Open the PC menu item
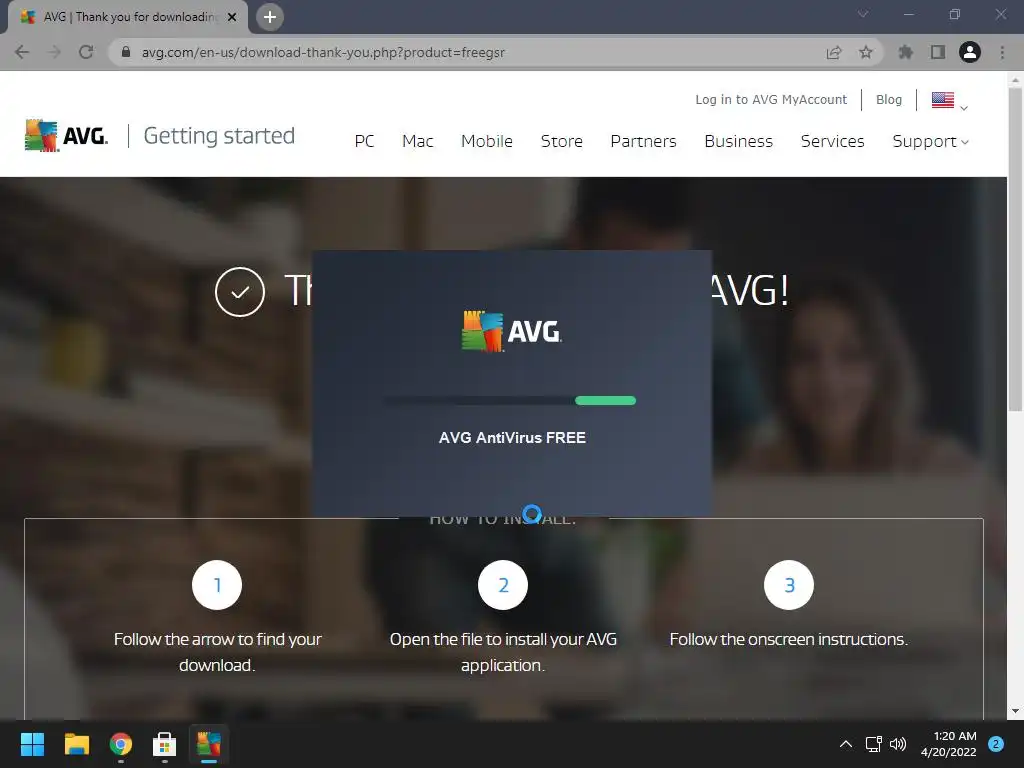The width and height of the screenshot is (1024, 768). tap(364, 141)
